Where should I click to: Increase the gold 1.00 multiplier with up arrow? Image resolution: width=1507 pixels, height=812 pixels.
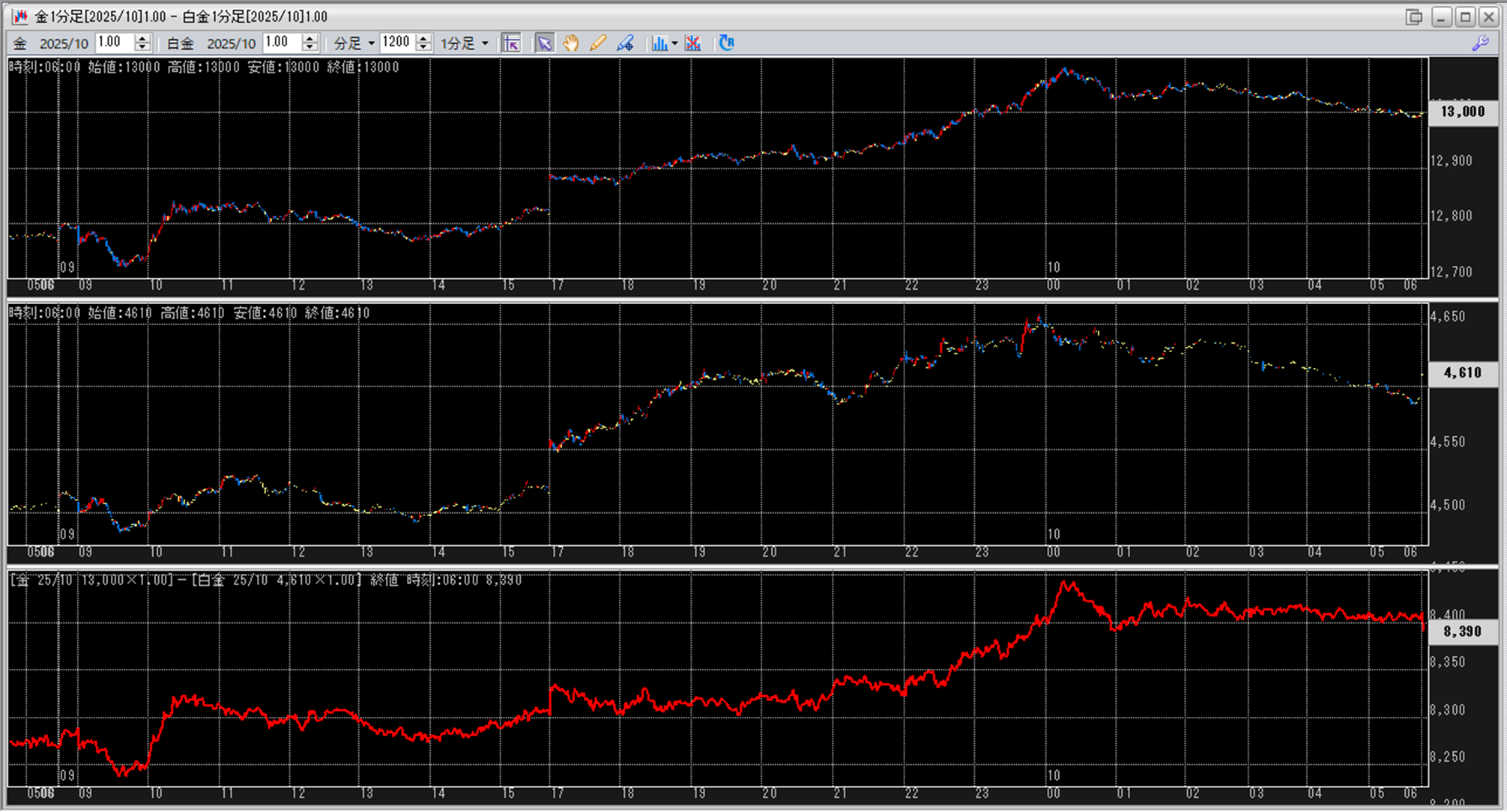pos(142,39)
